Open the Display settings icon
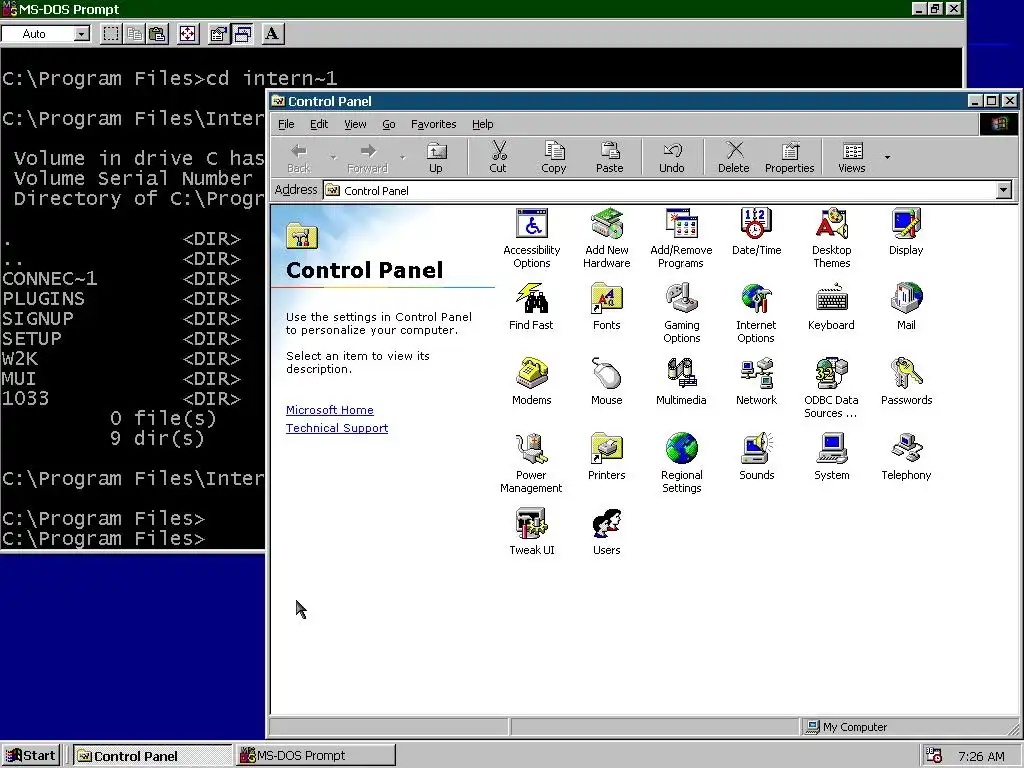 pyautogui.click(x=906, y=232)
